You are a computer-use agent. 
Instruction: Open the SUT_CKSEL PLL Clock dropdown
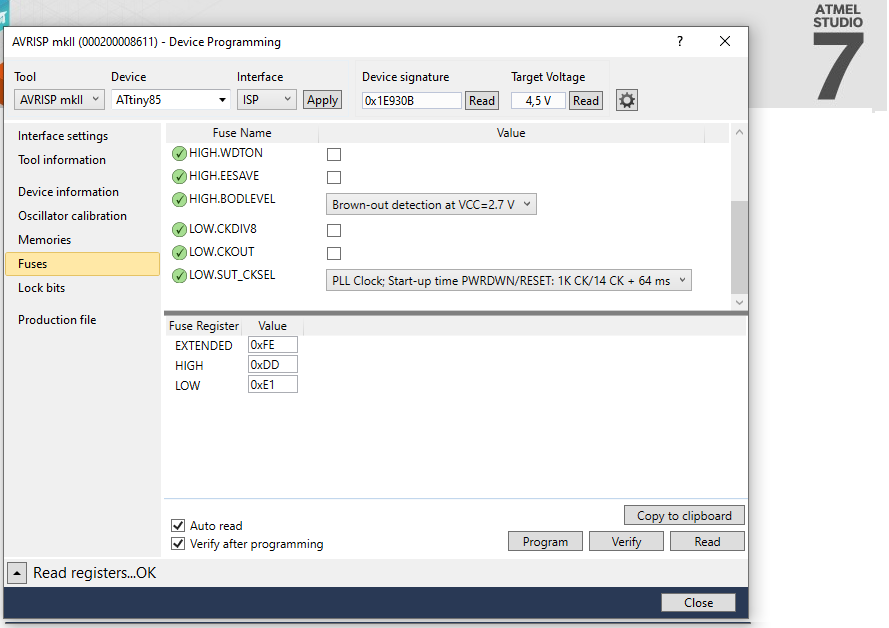pos(509,281)
